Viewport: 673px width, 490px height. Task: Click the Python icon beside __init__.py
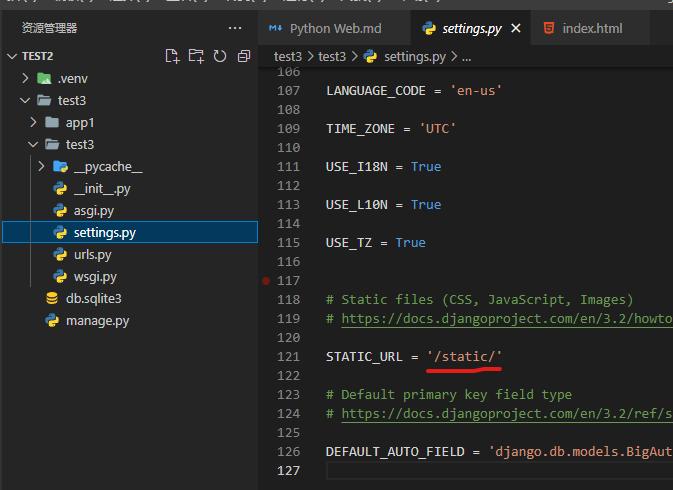60,188
